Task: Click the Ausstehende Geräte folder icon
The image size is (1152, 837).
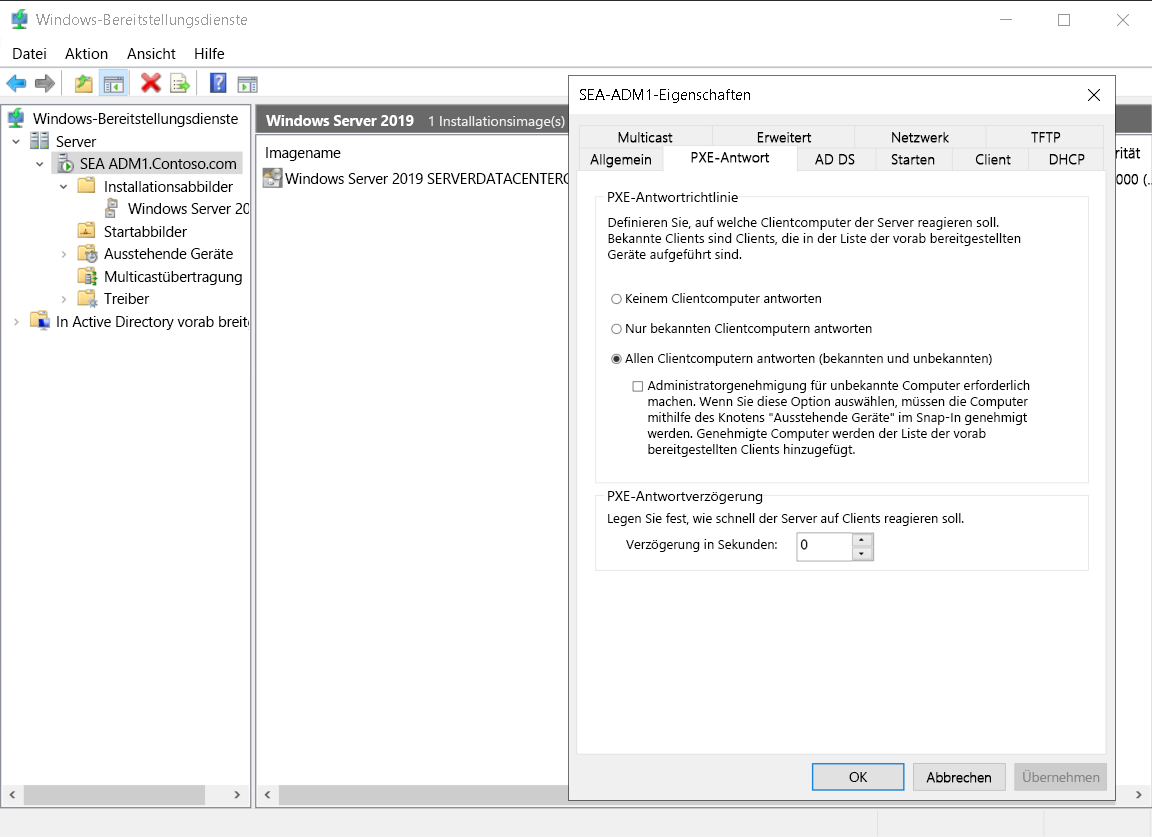Action: (x=87, y=254)
